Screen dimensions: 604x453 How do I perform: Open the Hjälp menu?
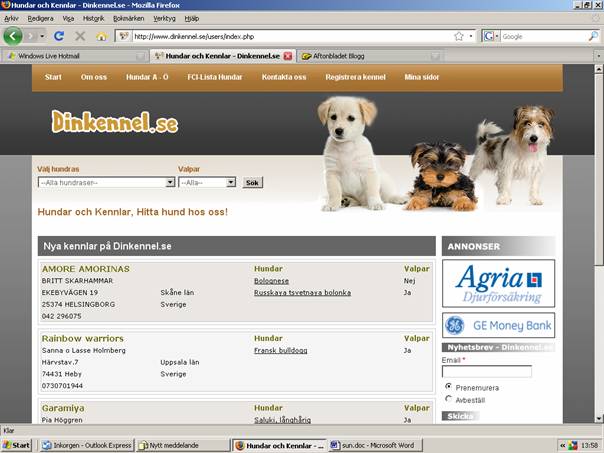(x=191, y=18)
